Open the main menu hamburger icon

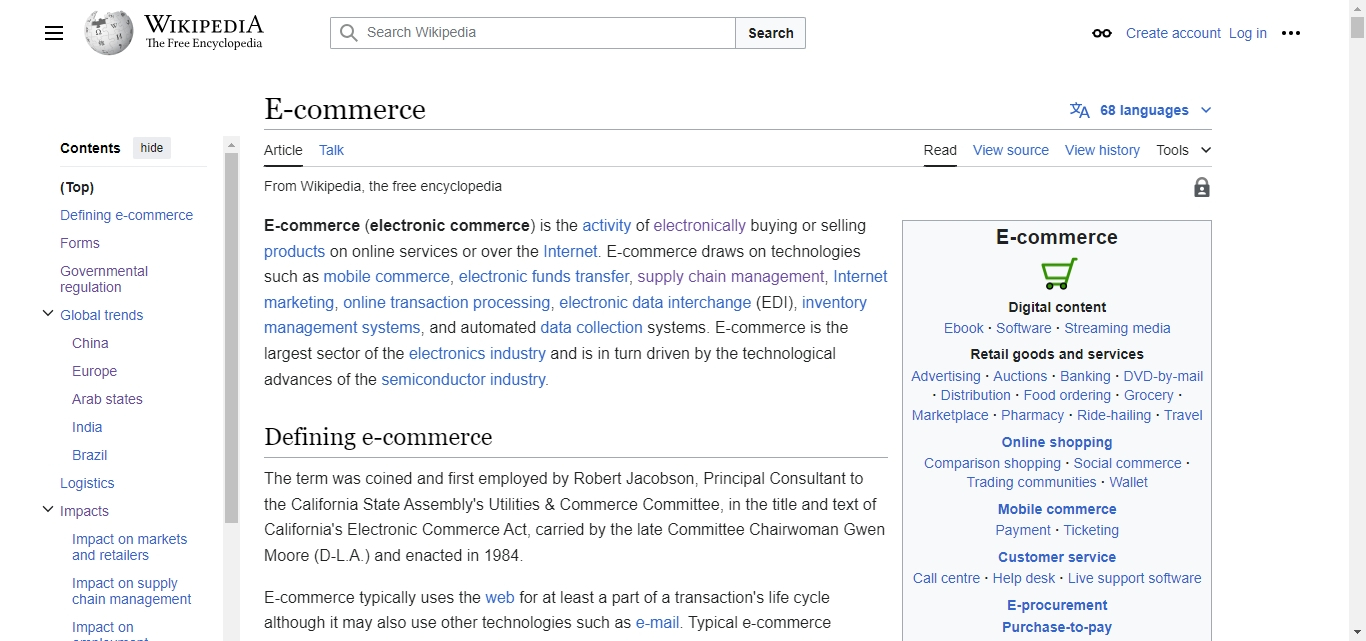(x=54, y=33)
